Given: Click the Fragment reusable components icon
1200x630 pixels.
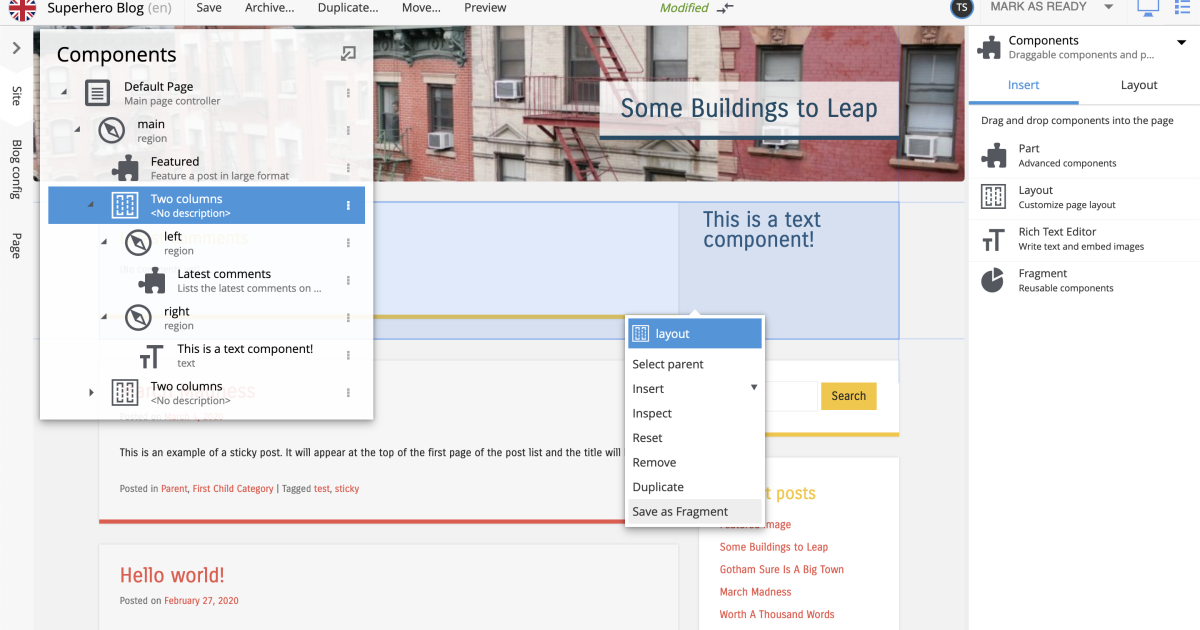Looking at the screenshot, I should click(991, 280).
